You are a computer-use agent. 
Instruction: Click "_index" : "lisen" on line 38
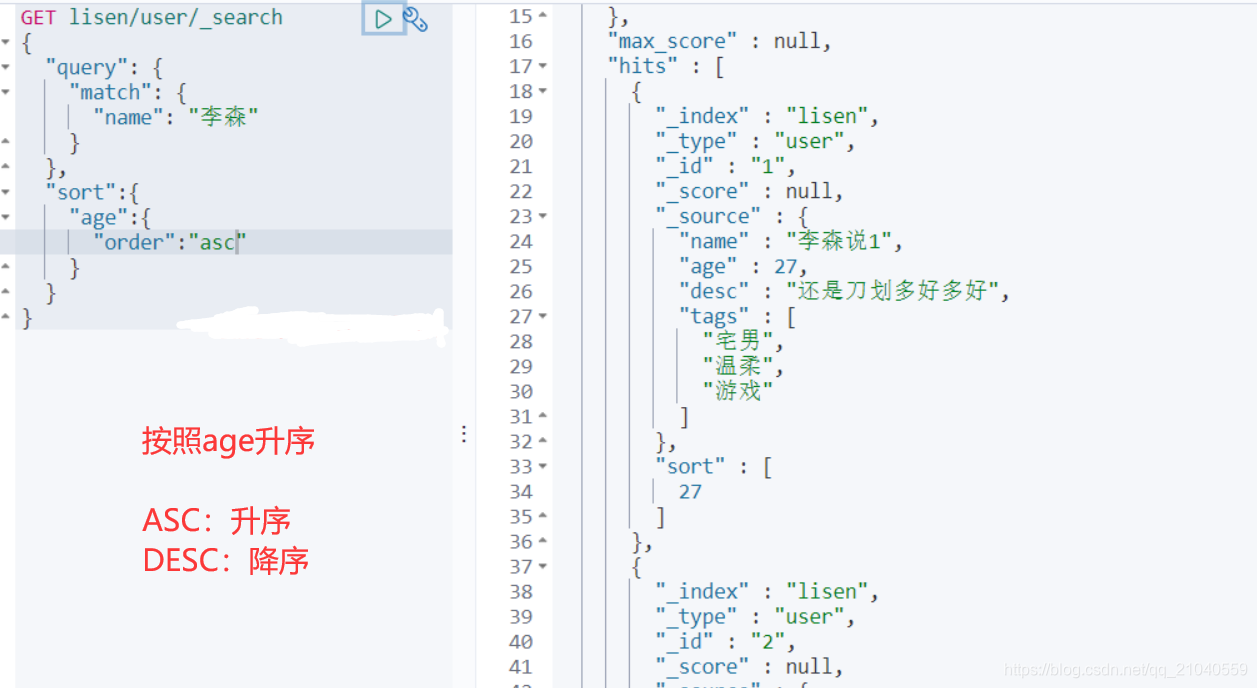767,591
